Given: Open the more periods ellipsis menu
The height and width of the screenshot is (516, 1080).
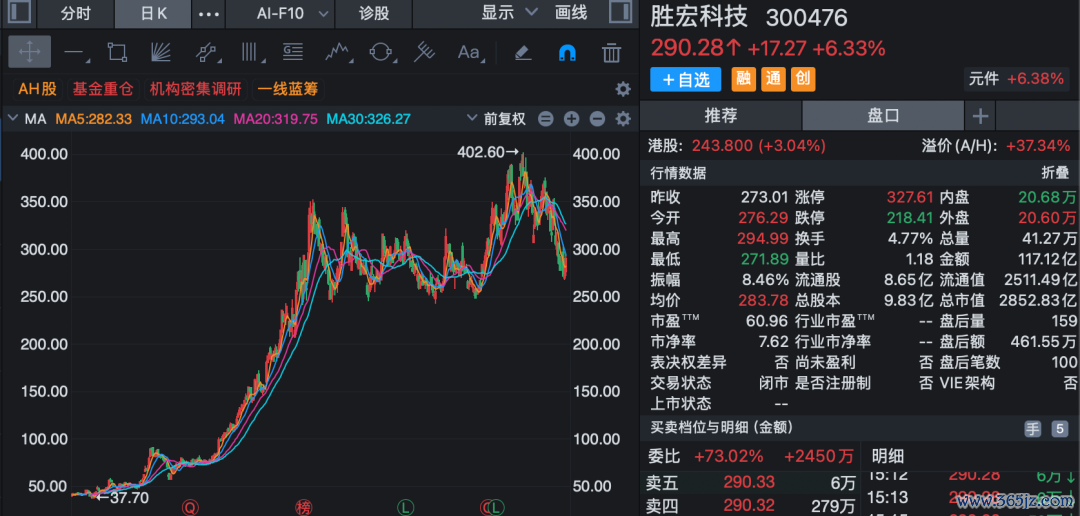Looking at the screenshot, I should point(209,14).
